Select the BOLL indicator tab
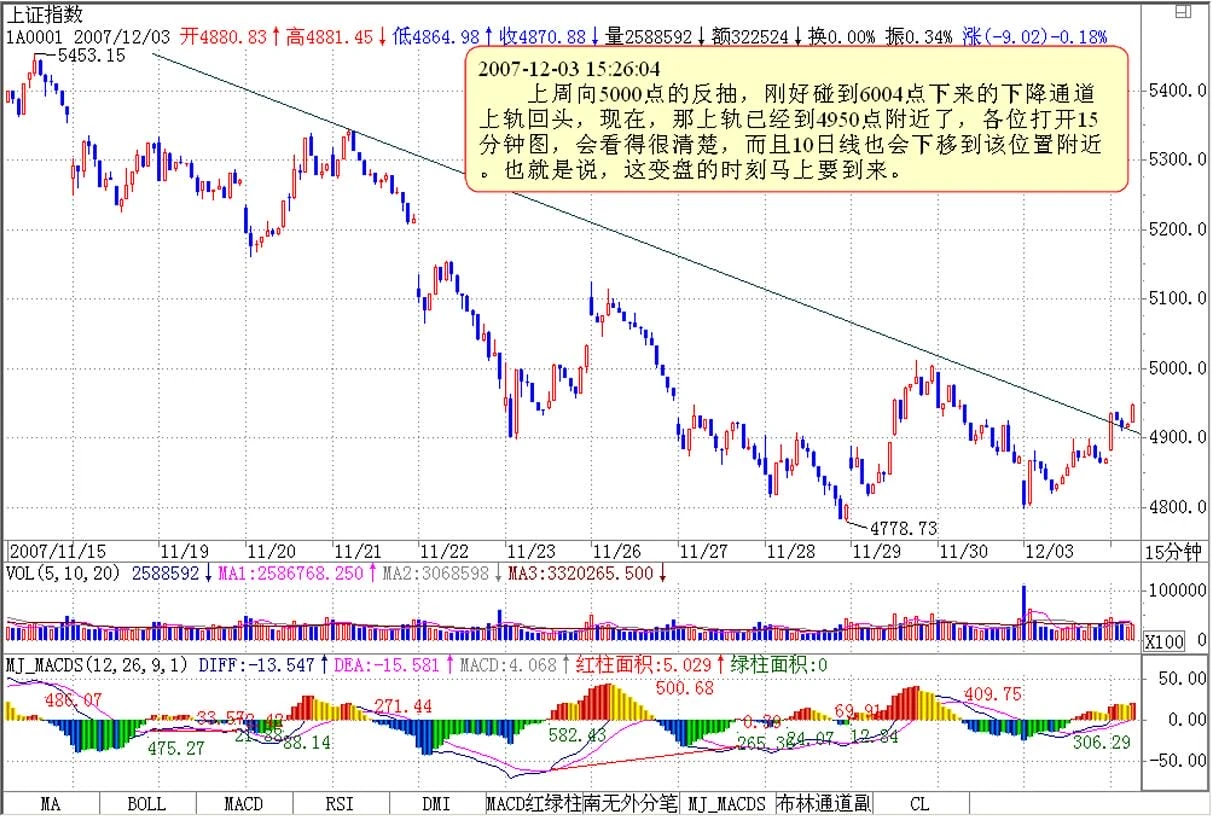The image size is (1212, 816). point(147,804)
